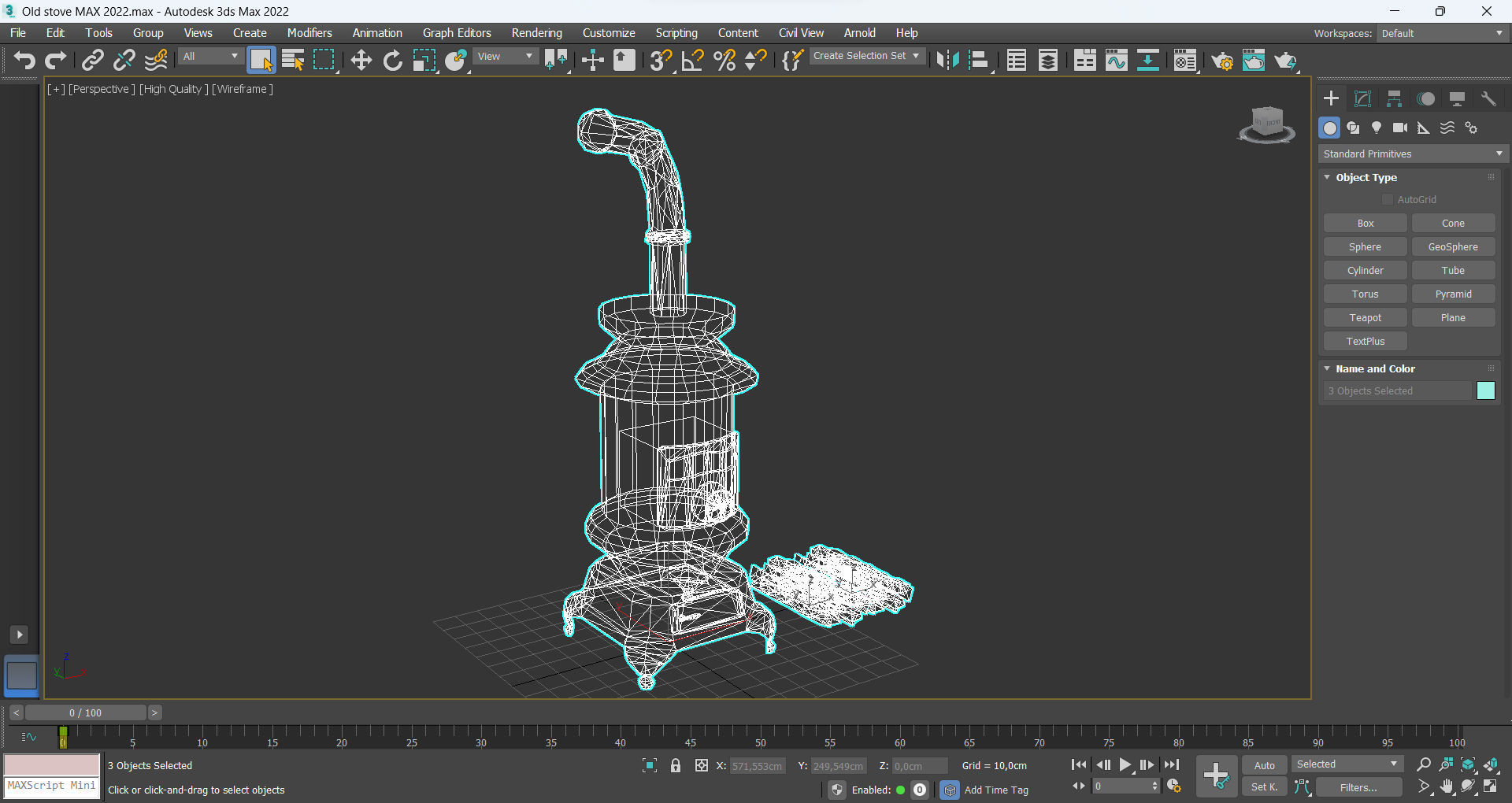Click the X coordinate input field

pos(758,766)
